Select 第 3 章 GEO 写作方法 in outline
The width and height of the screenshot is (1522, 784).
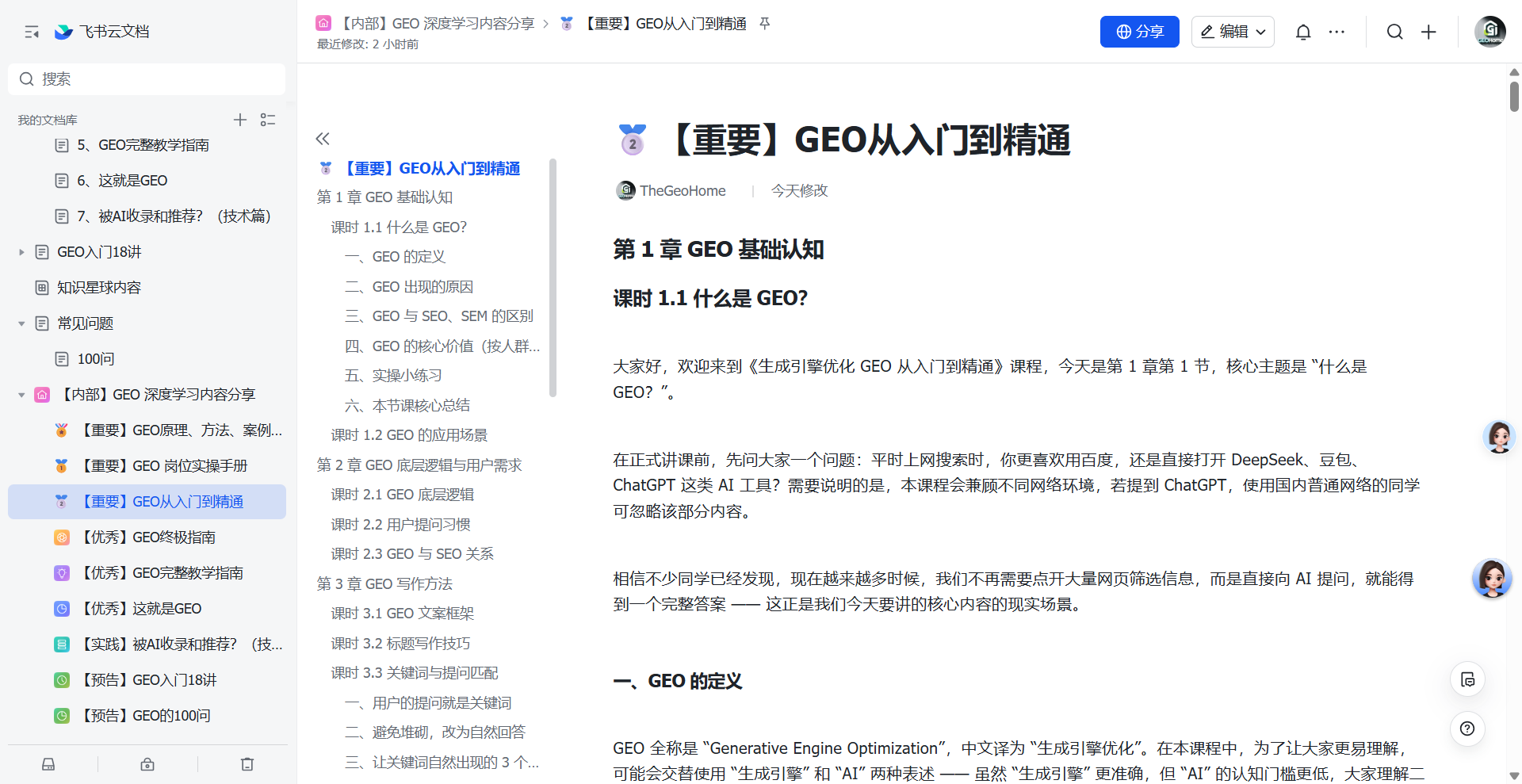point(384,584)
